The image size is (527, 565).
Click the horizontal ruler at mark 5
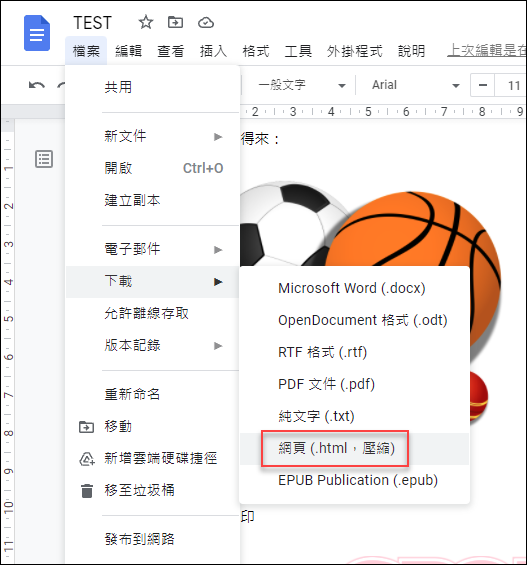tap(368, 112)
